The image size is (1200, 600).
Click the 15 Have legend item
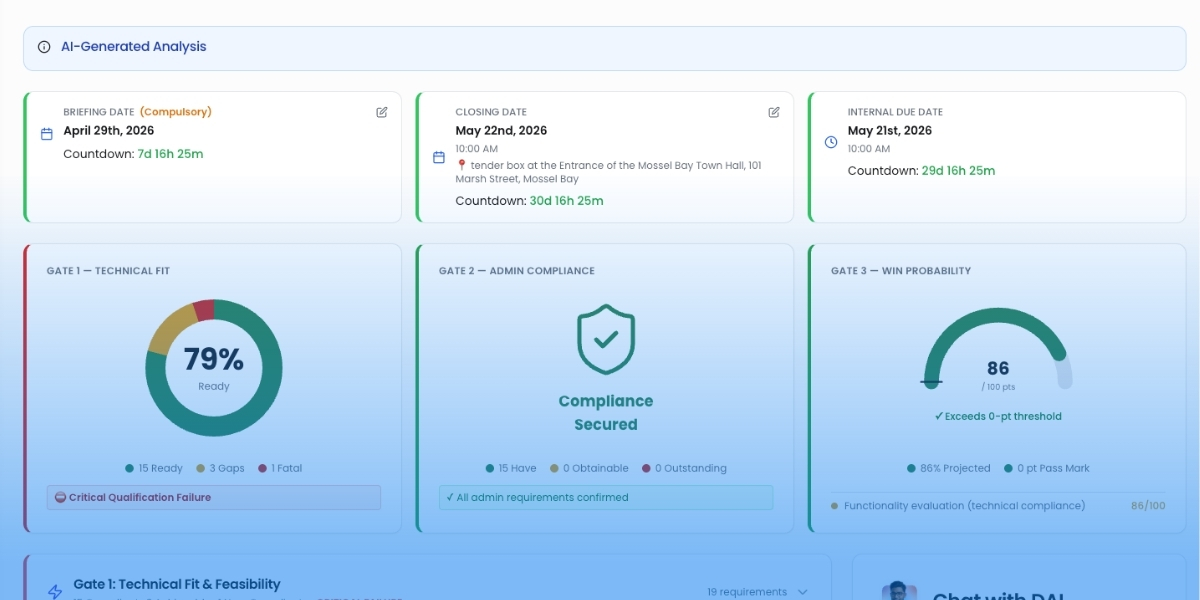511,468
